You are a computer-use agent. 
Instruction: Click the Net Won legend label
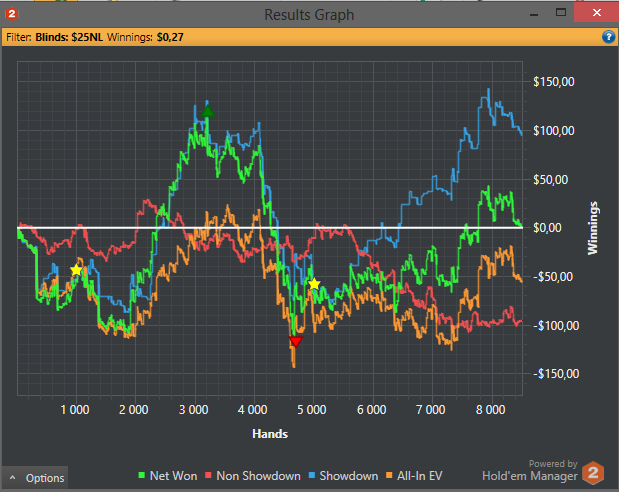click(x=173, y=476)
